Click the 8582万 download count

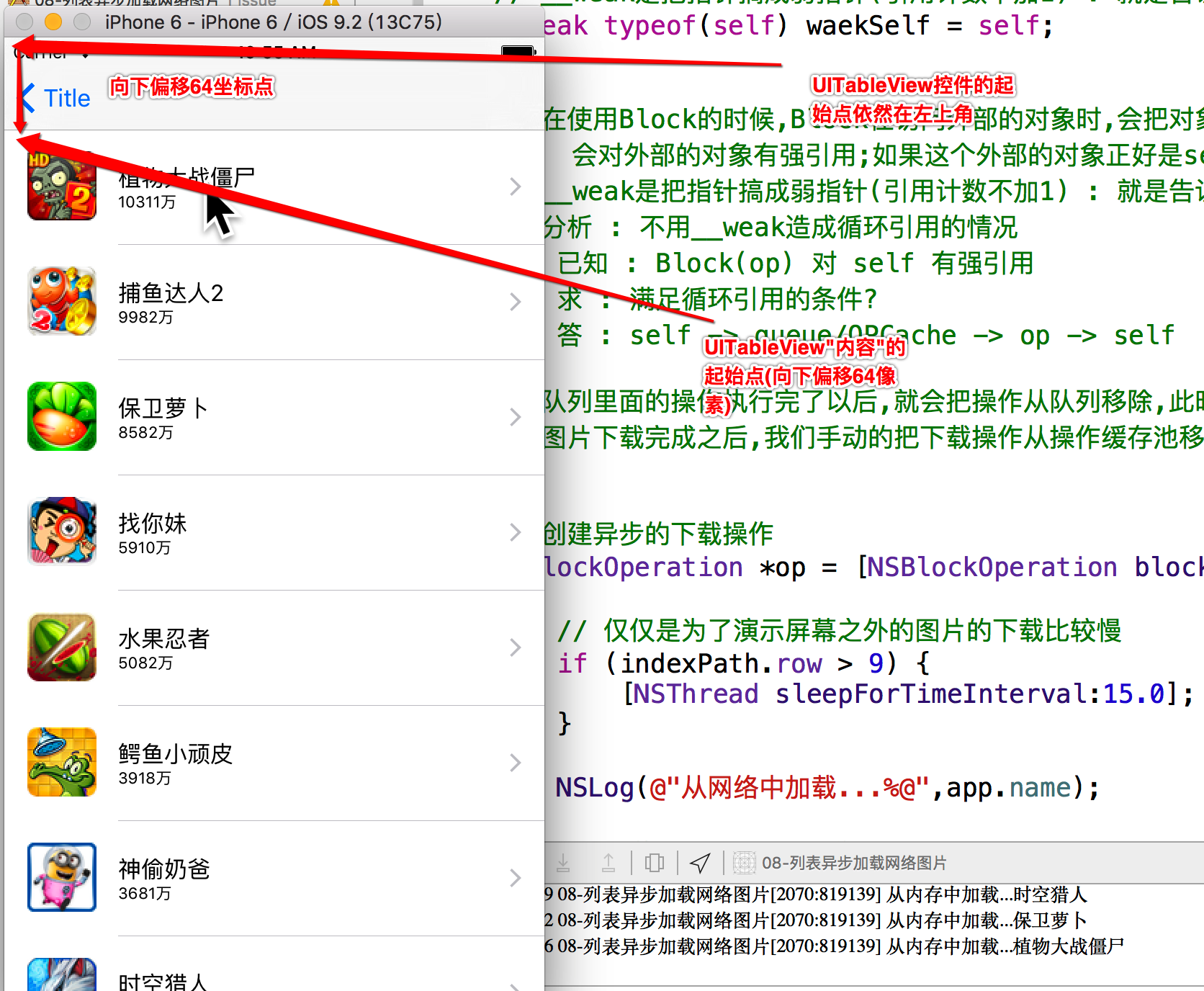[145, 433]
